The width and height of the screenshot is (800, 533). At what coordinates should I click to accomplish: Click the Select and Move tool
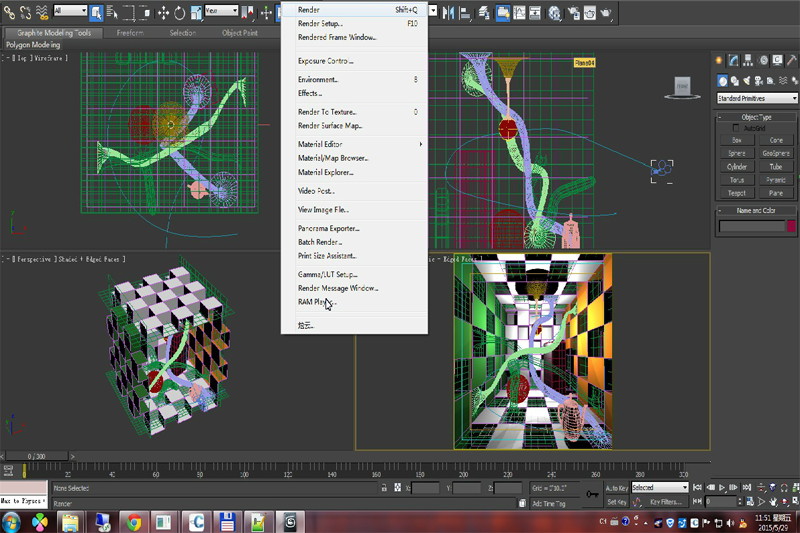(x=162, y=12)
